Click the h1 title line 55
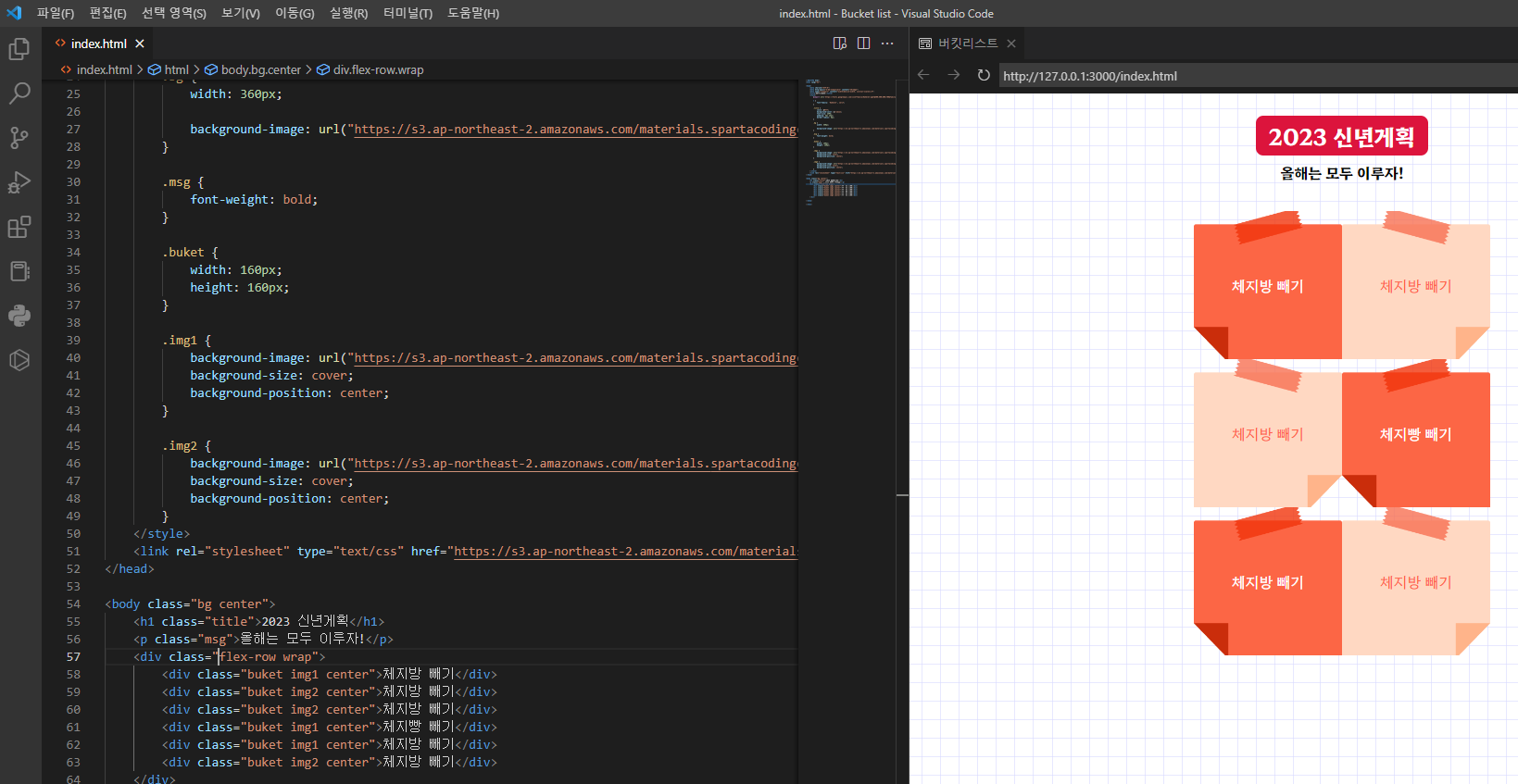 click(x=258, y=622)
